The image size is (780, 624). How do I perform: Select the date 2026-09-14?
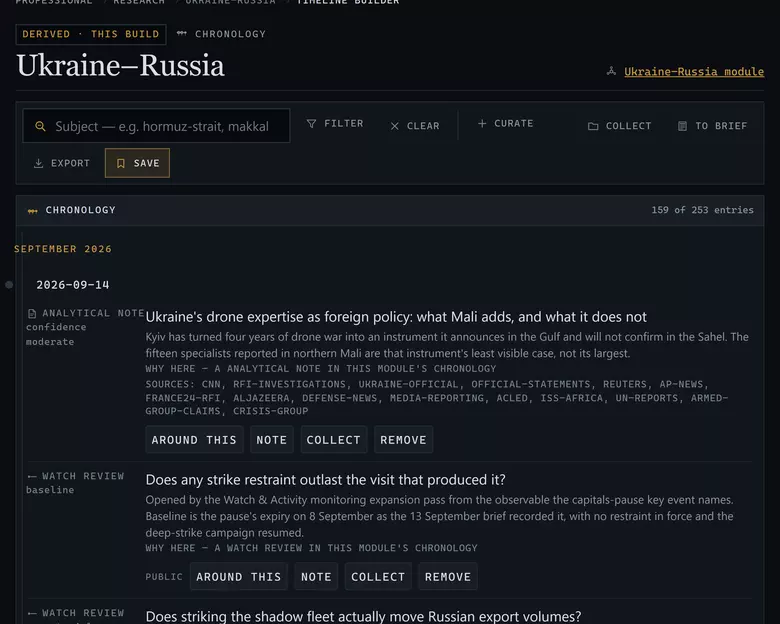73,285
